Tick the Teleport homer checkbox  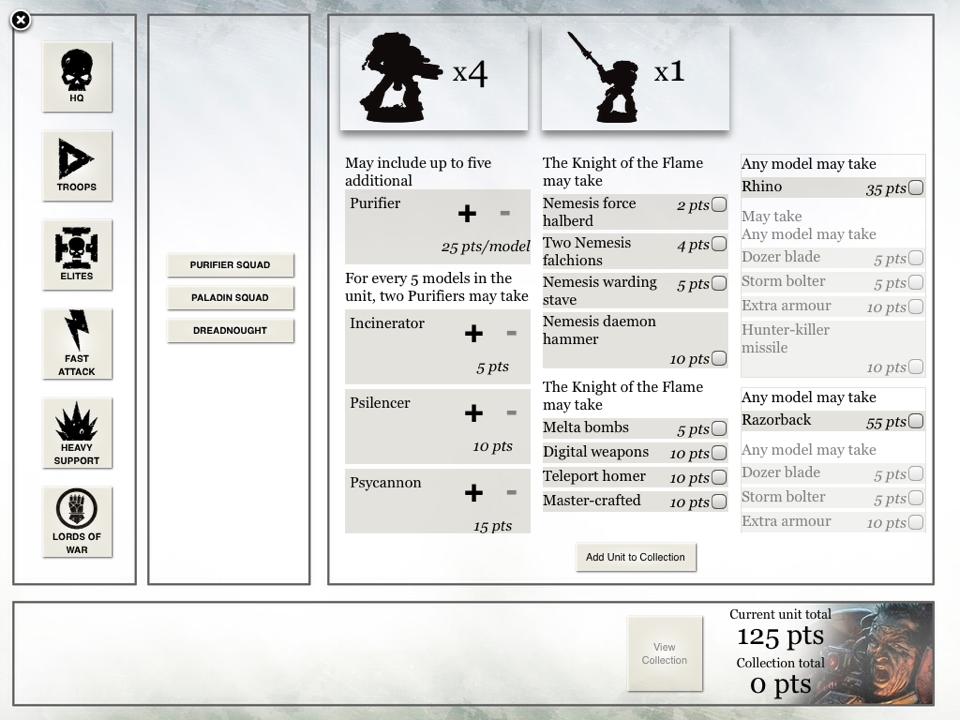[x=719, y=477]
